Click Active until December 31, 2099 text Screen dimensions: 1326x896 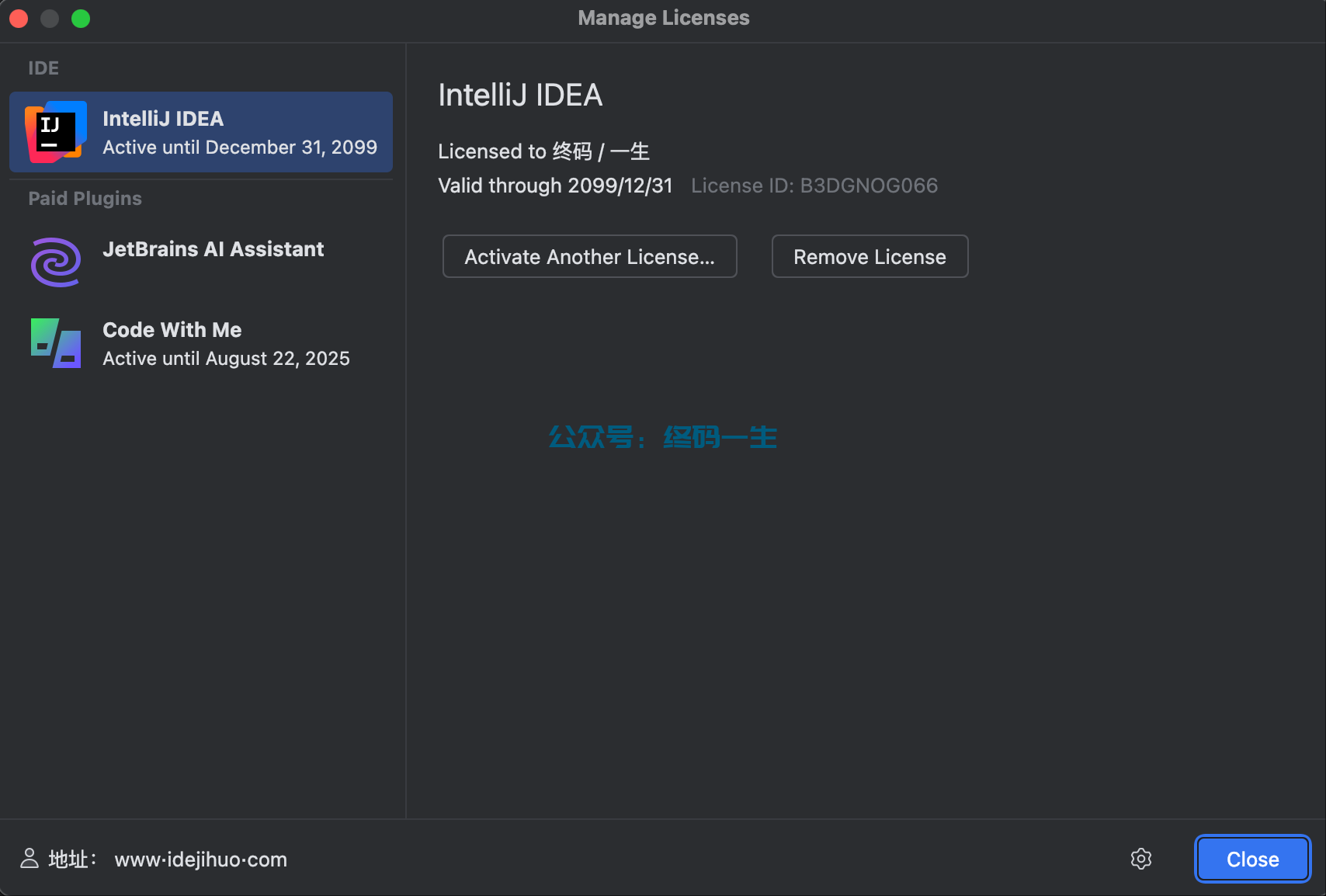(240, 148)
